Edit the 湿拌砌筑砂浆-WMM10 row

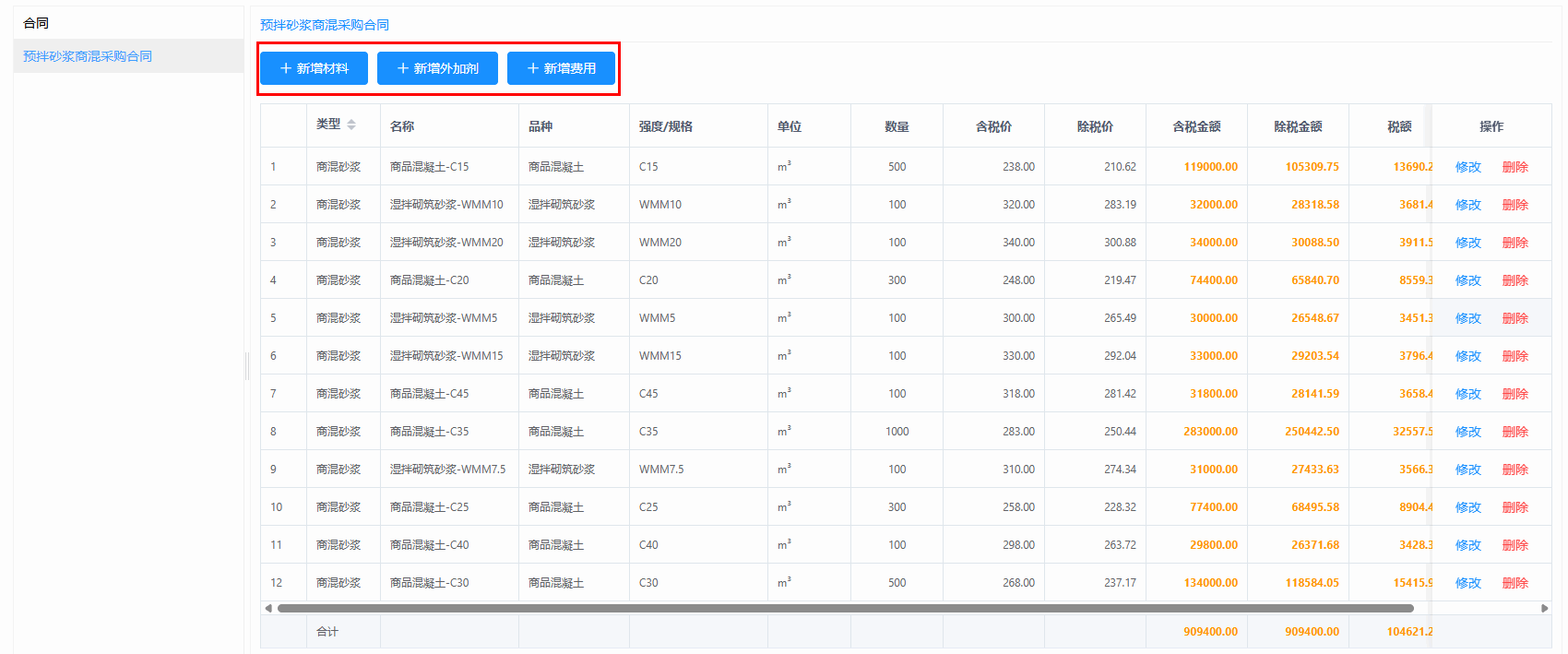pyautogui.click(x=1467, y=205)
